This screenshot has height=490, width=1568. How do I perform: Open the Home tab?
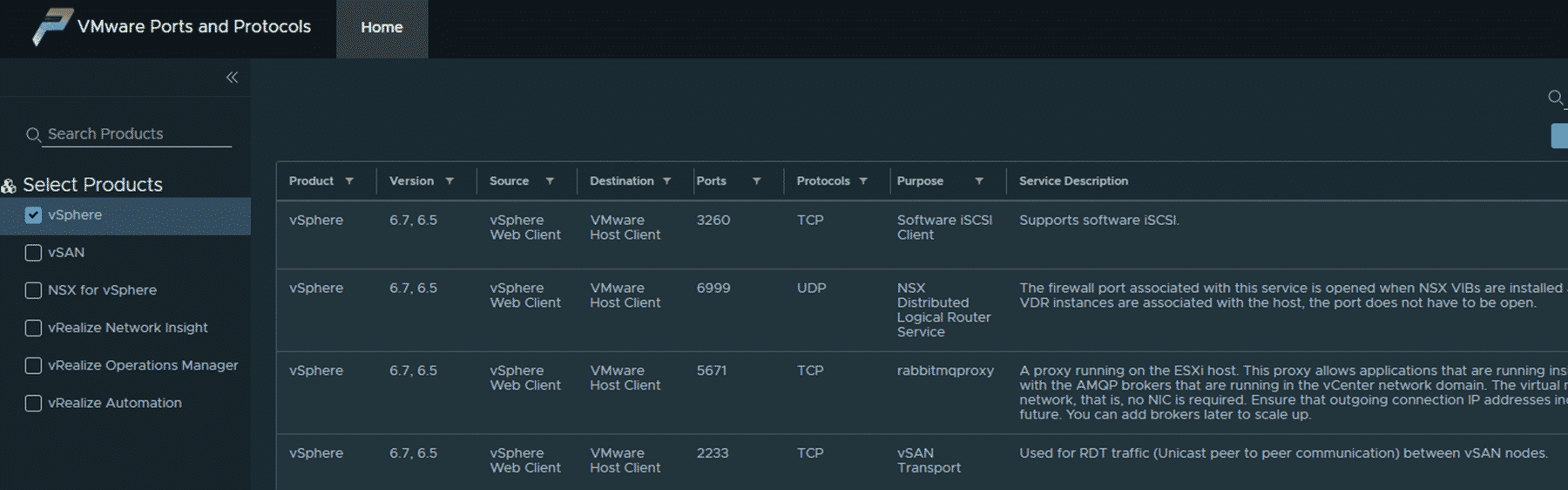(382, 29)
